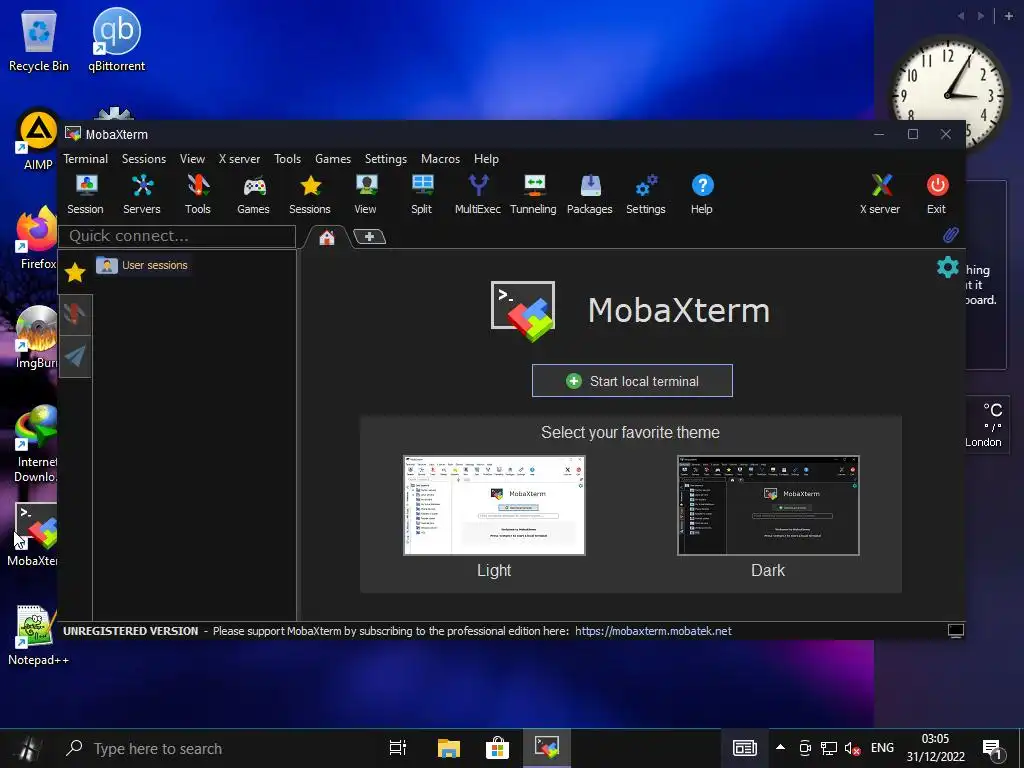Screen dimensions: 1024x768
Task: Open the Settings gears toolbar icon
Action: (x=646, y=194)
